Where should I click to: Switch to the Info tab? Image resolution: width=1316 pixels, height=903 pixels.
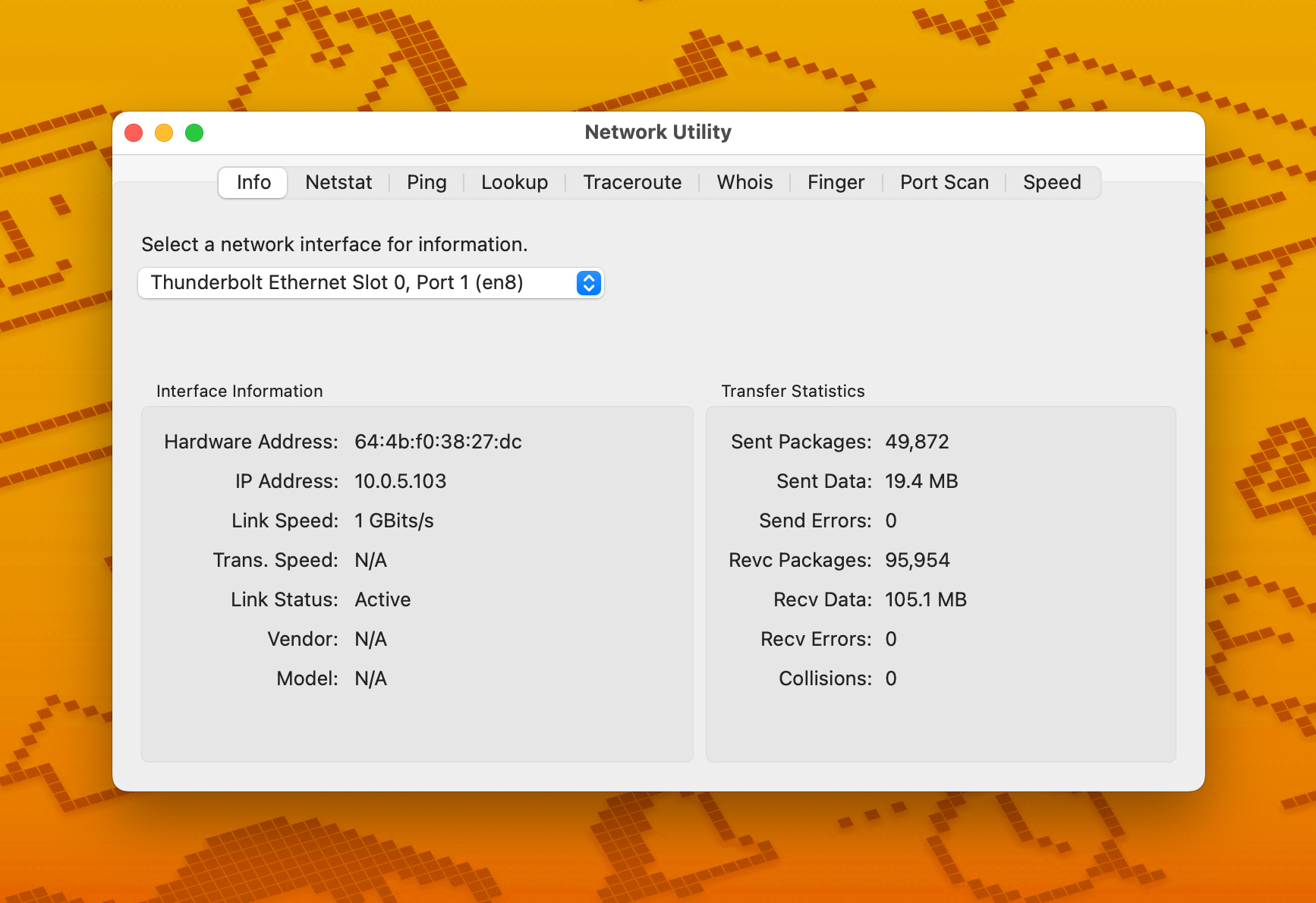pos(253,183)
